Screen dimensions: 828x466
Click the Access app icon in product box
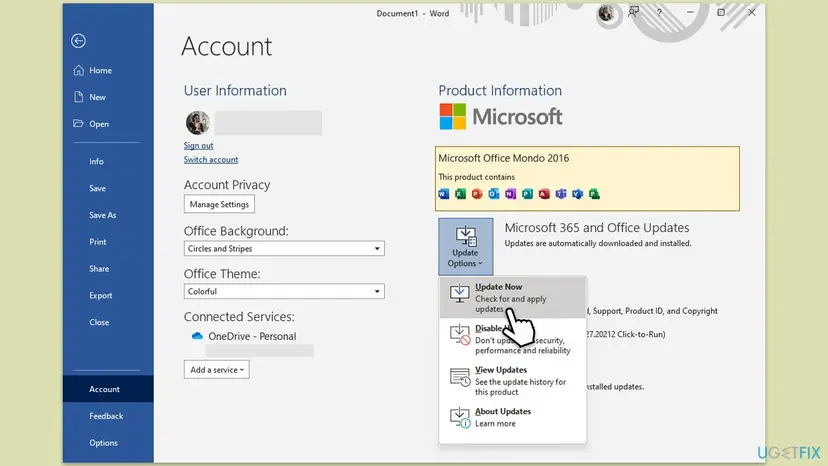(544, 194)
